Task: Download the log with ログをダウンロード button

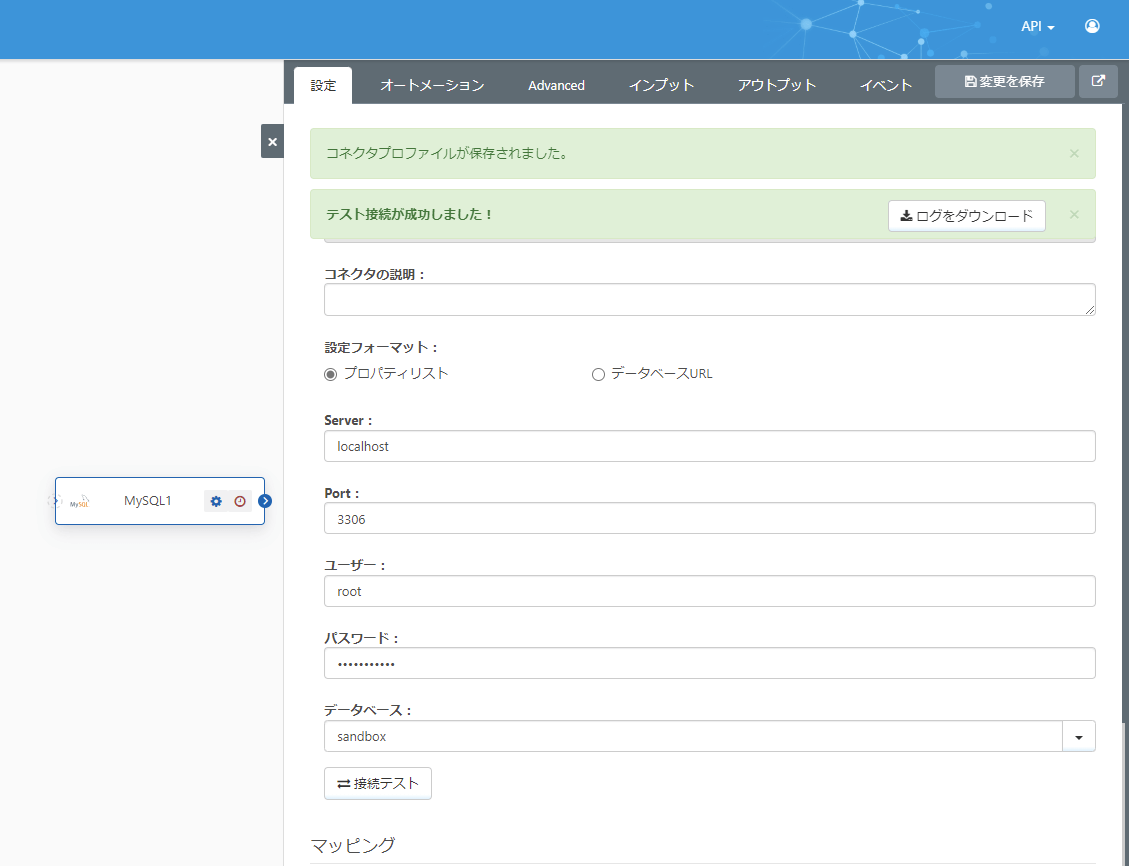Action: click(966, 216)
